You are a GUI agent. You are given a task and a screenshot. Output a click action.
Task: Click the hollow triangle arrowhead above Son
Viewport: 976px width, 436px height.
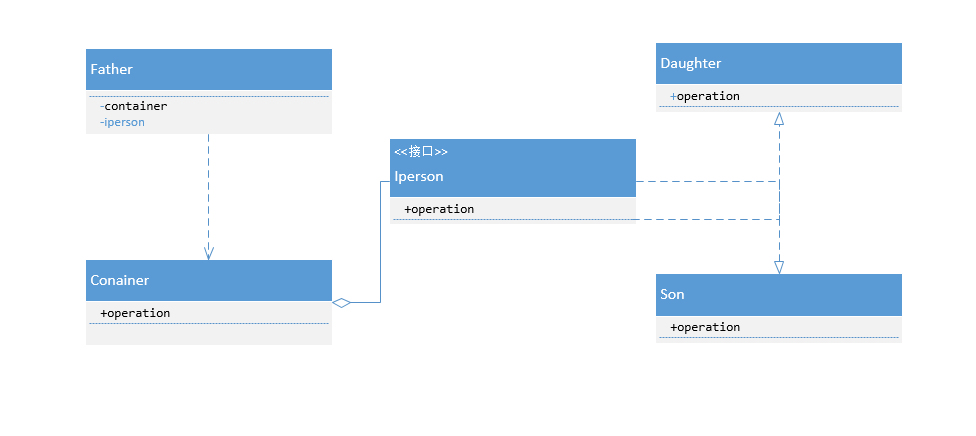[x=779, y=267]
